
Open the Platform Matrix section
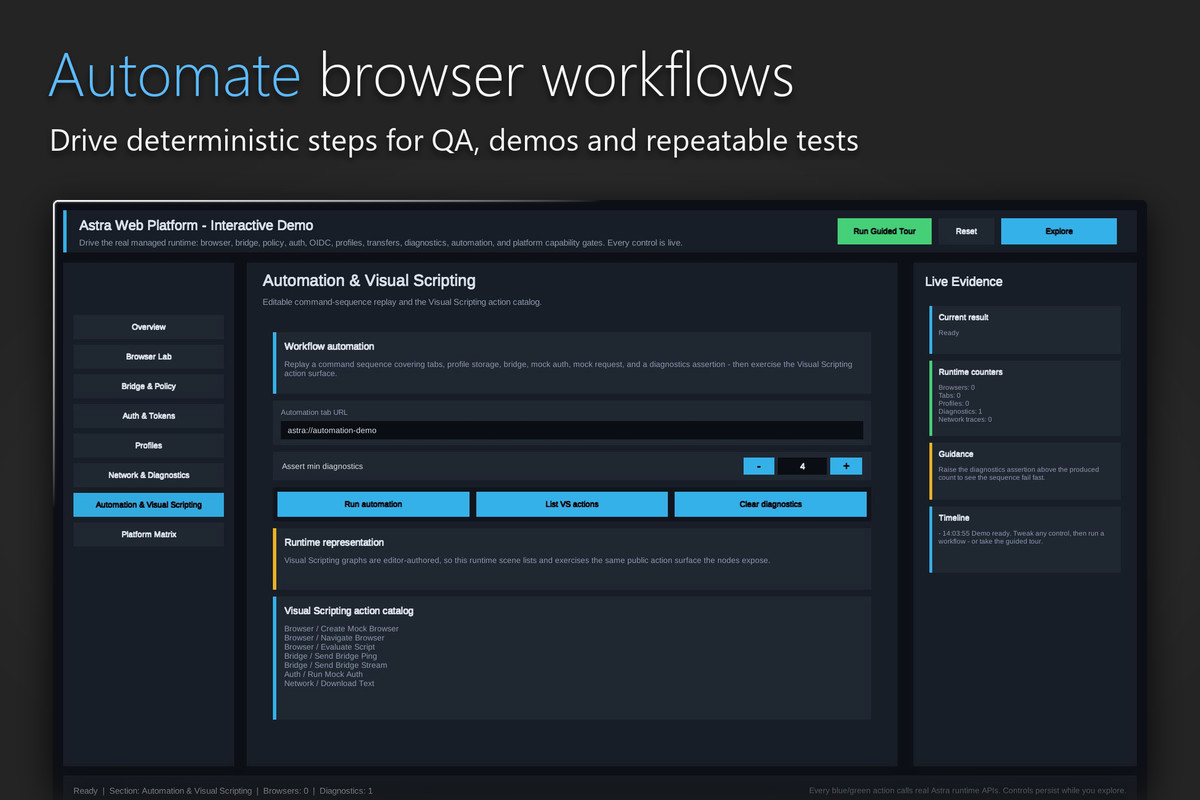149,534
